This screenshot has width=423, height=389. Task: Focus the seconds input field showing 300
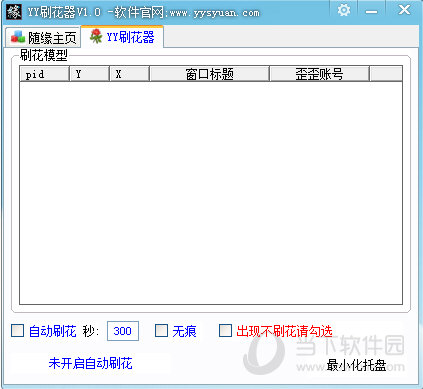123,331
